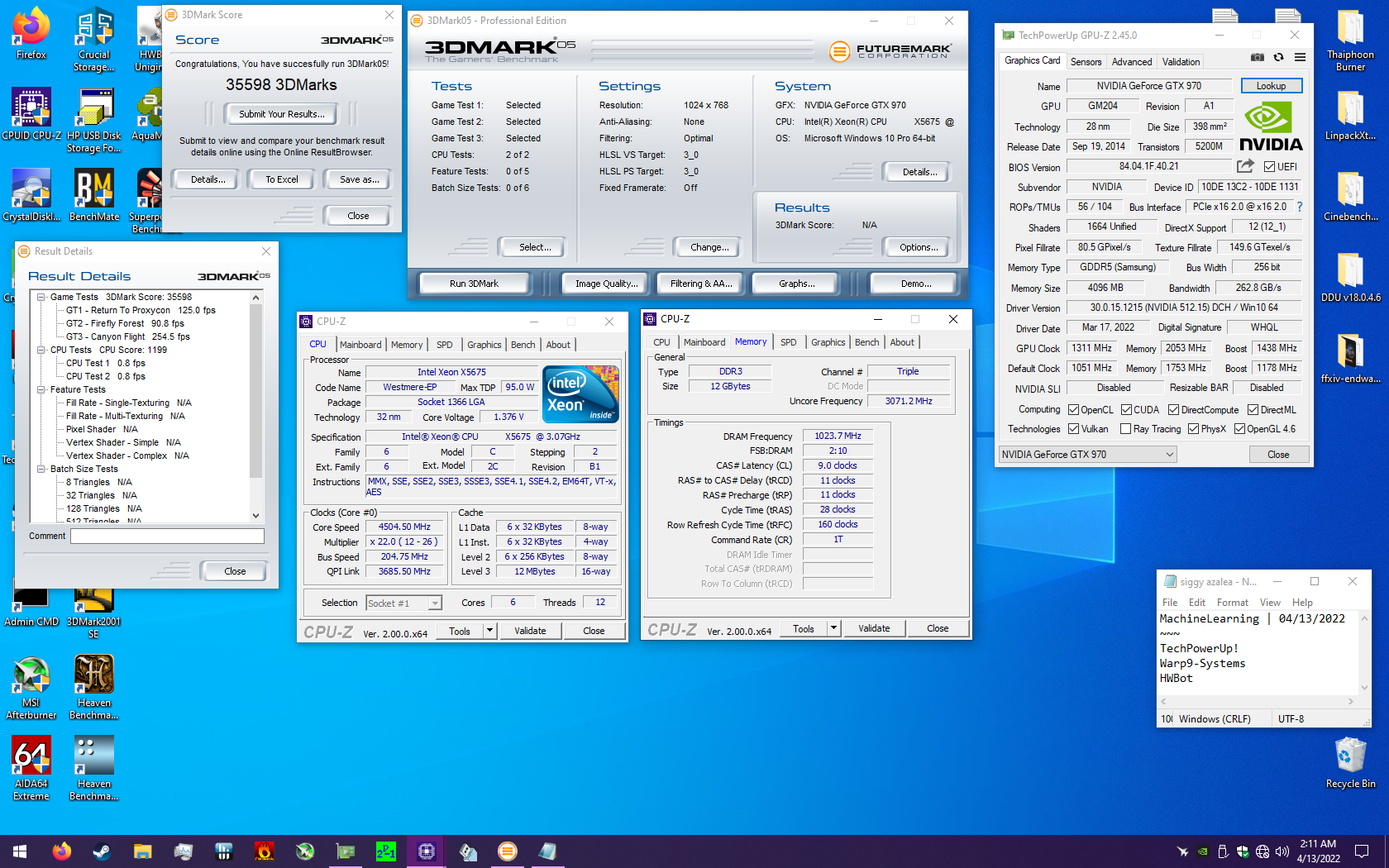1389x868 pixels.
Task: Click the 3DMark05 orange taskbar icon
Action: 508,851
